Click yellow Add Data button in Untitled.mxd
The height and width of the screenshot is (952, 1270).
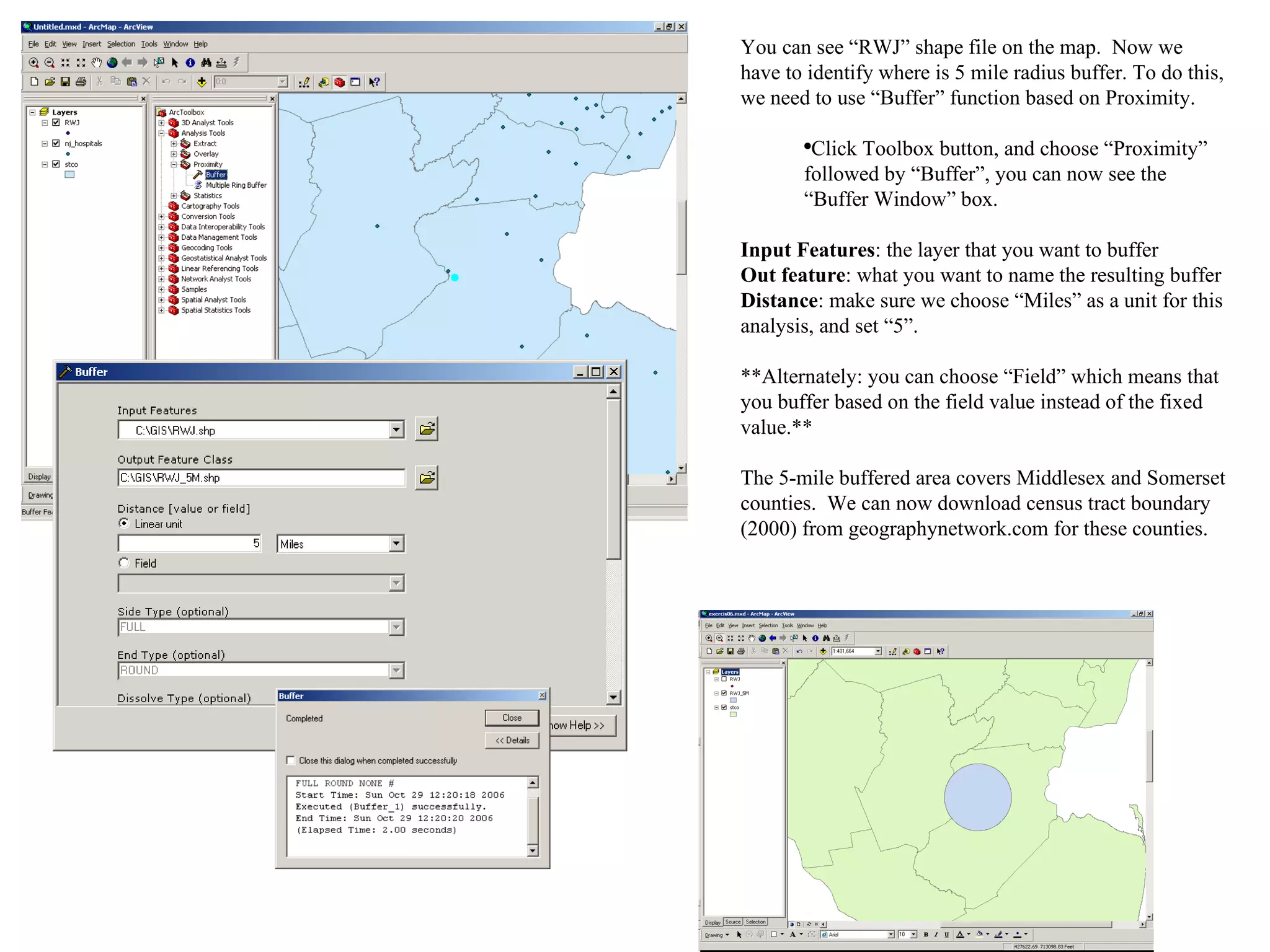[202, 82]
